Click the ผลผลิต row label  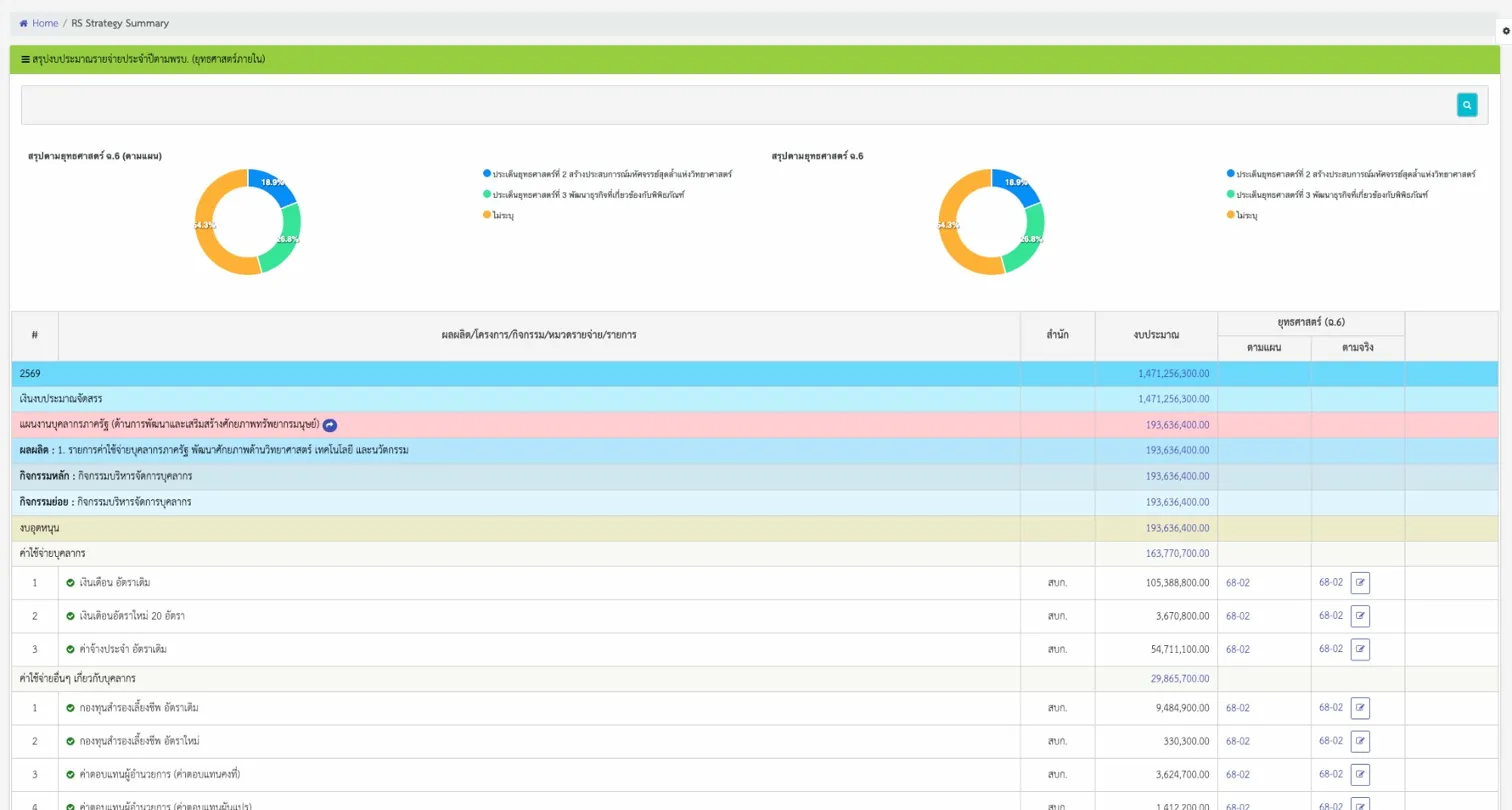click(214, 451)
